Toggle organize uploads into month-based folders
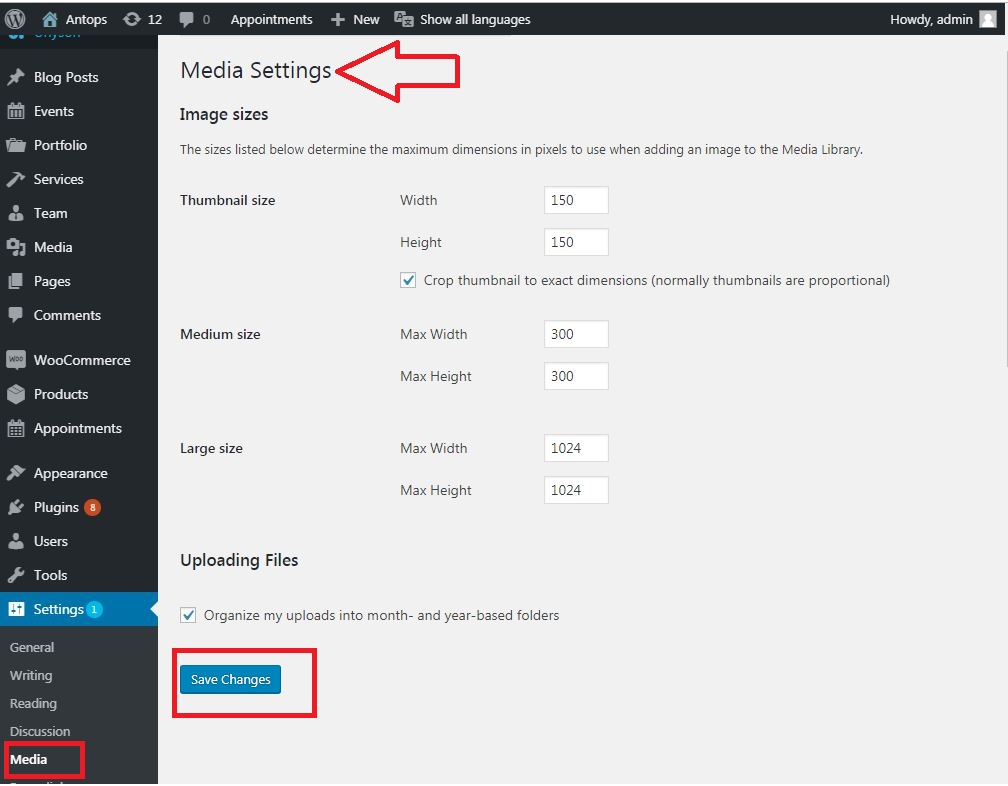 tap(188, 615)
